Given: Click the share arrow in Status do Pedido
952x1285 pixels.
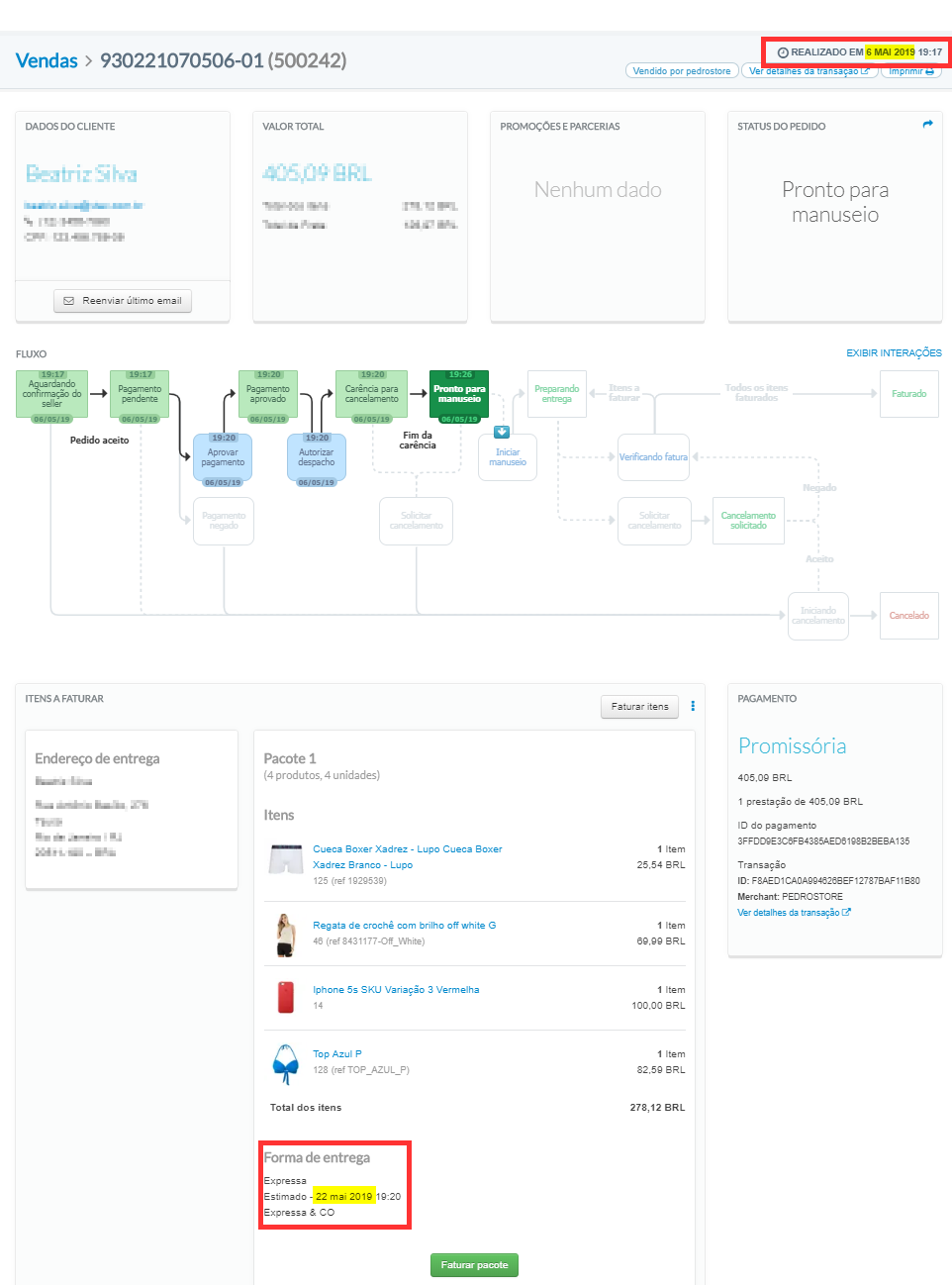Looking at the screenshot, I should pos(927,125).
